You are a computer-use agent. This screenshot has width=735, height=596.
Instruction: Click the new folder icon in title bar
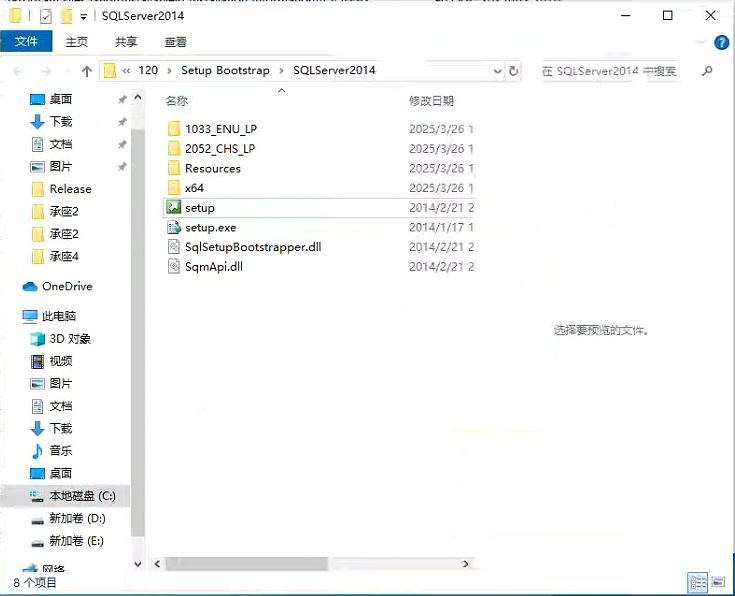(x=67, y=16)
